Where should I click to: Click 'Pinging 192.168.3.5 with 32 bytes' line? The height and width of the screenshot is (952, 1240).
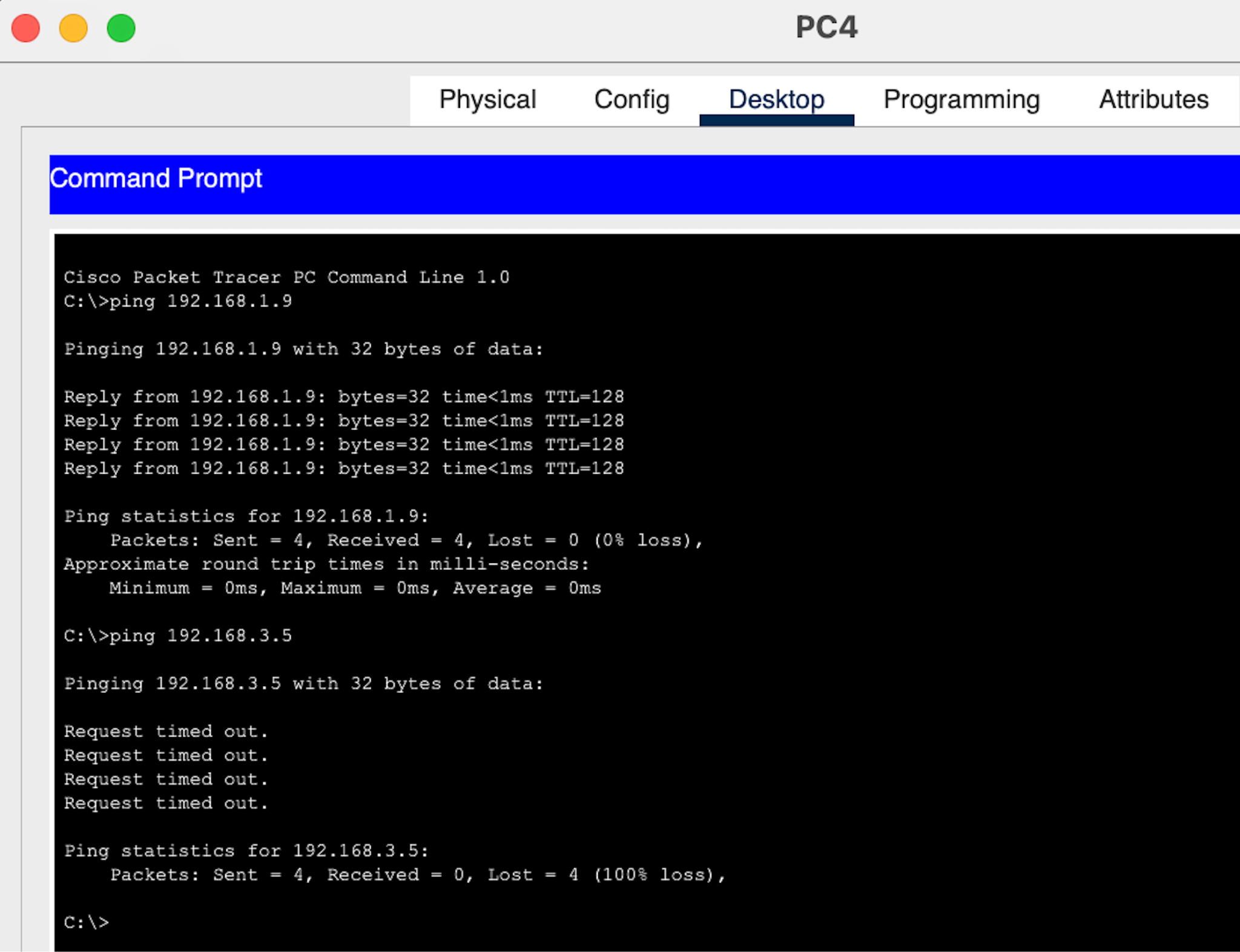[x=304, y=683]
